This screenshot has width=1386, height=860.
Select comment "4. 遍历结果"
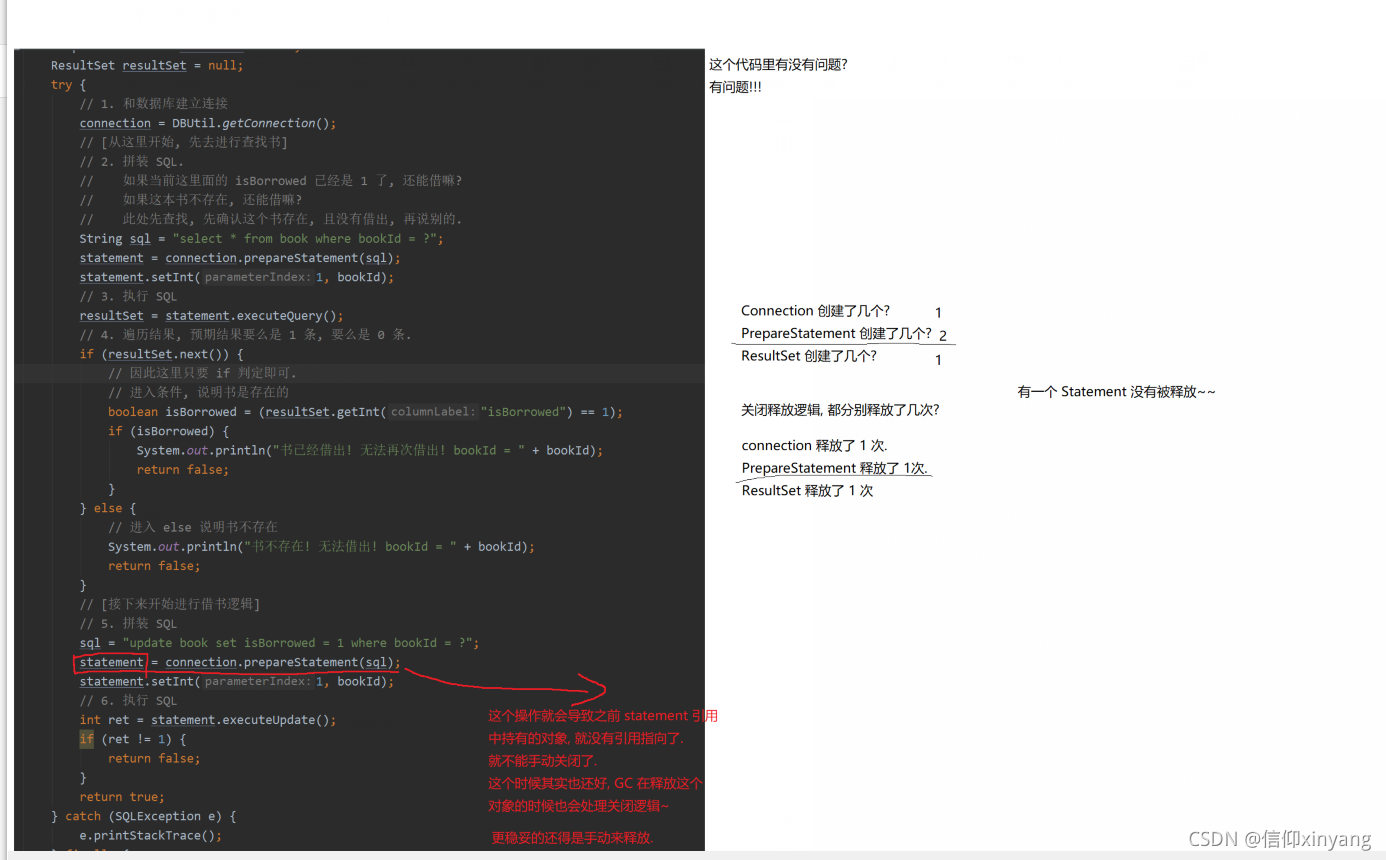click(x=245, y=335)
